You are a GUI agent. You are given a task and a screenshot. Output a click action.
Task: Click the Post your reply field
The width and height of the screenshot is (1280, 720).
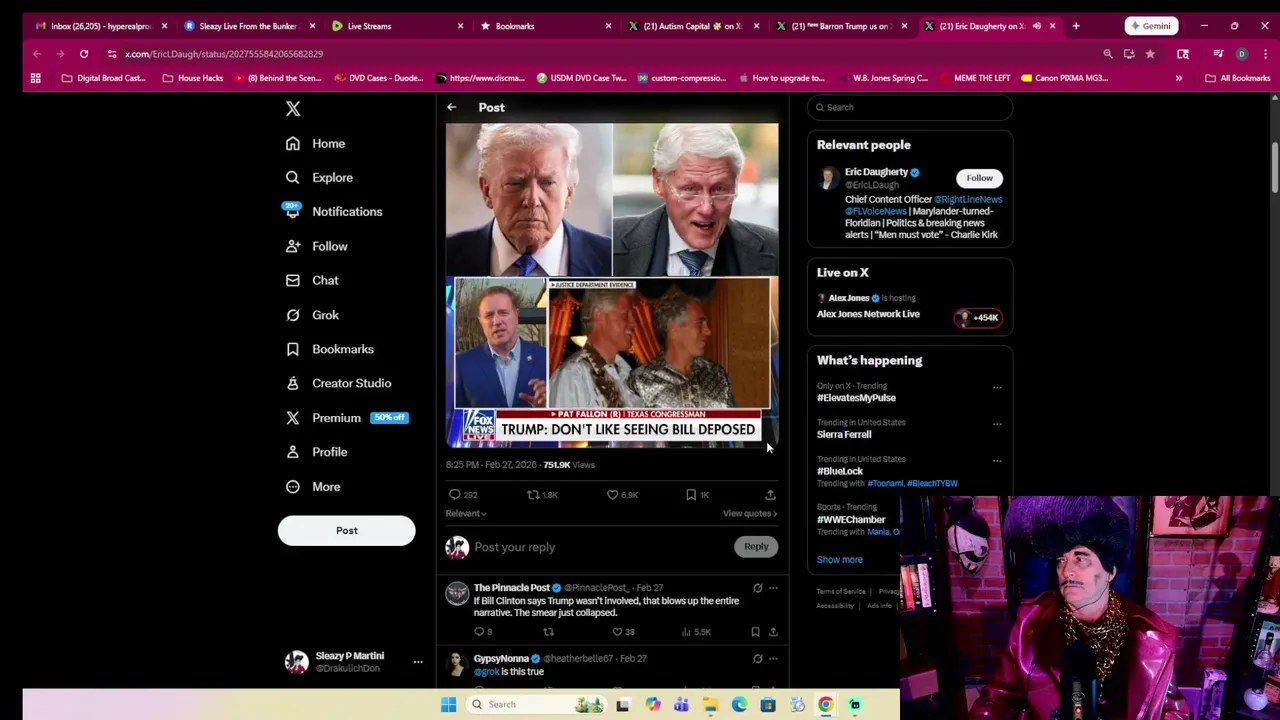click(x=600, y=547)
